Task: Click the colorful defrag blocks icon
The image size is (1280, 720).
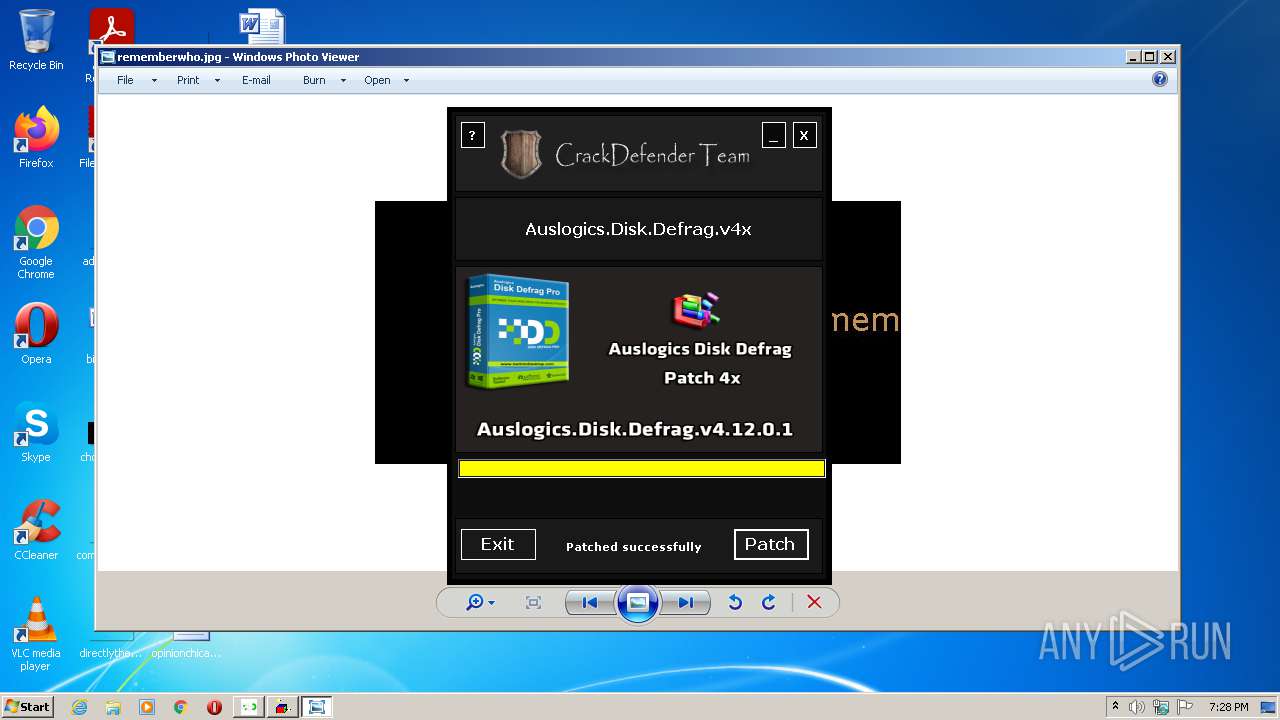Action: coord(696,310)
